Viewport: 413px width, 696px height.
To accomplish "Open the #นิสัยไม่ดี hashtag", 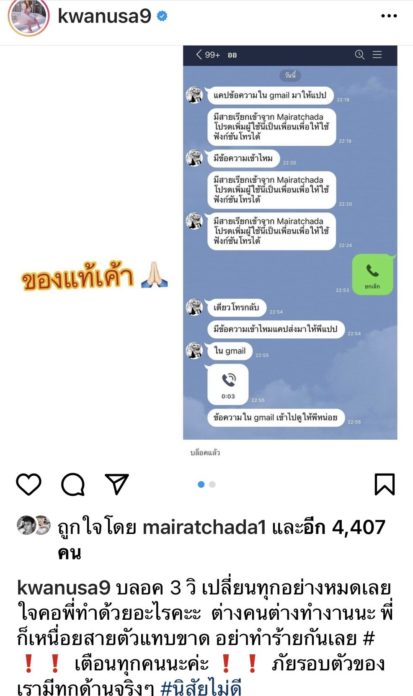I will (x=201, y=688).
